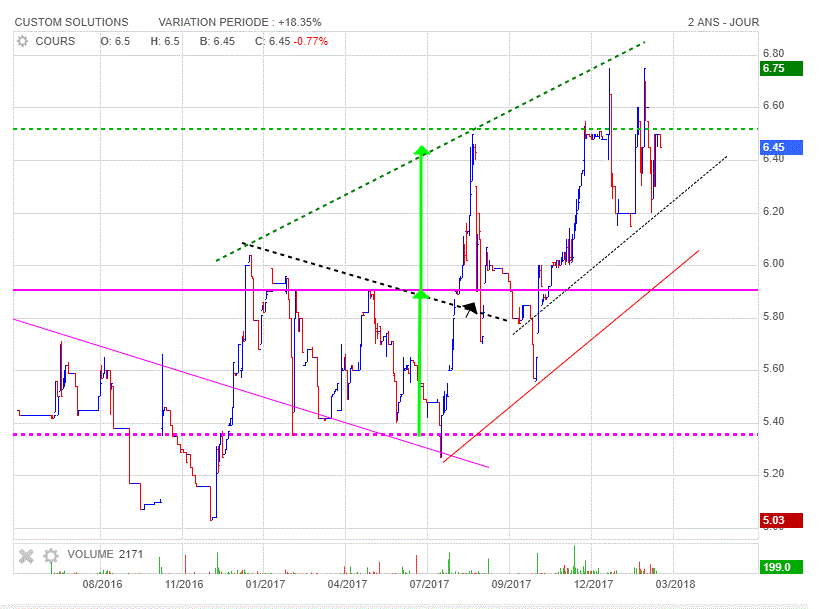821x609 pixels.
Task: Click the 5.80 price axis label
Action: (x=773, y=317)
